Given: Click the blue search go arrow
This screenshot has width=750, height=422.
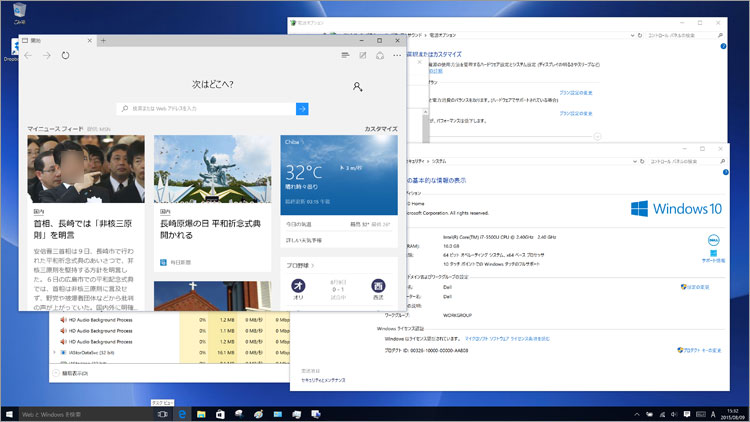Looking at the screenshot, I should coord(302,108).
